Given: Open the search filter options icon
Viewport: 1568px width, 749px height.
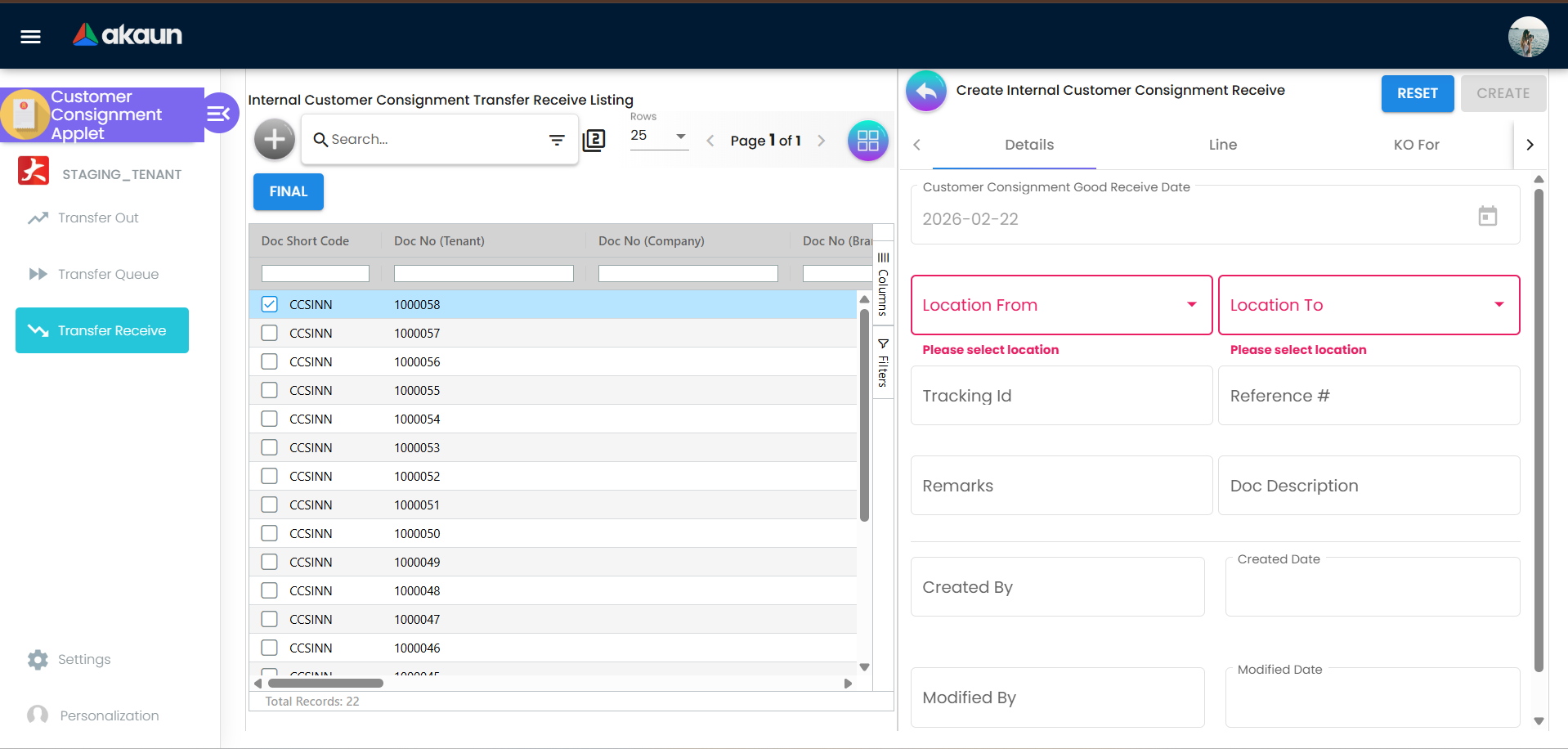Looking at the screenshot, I should pos(557,140).
